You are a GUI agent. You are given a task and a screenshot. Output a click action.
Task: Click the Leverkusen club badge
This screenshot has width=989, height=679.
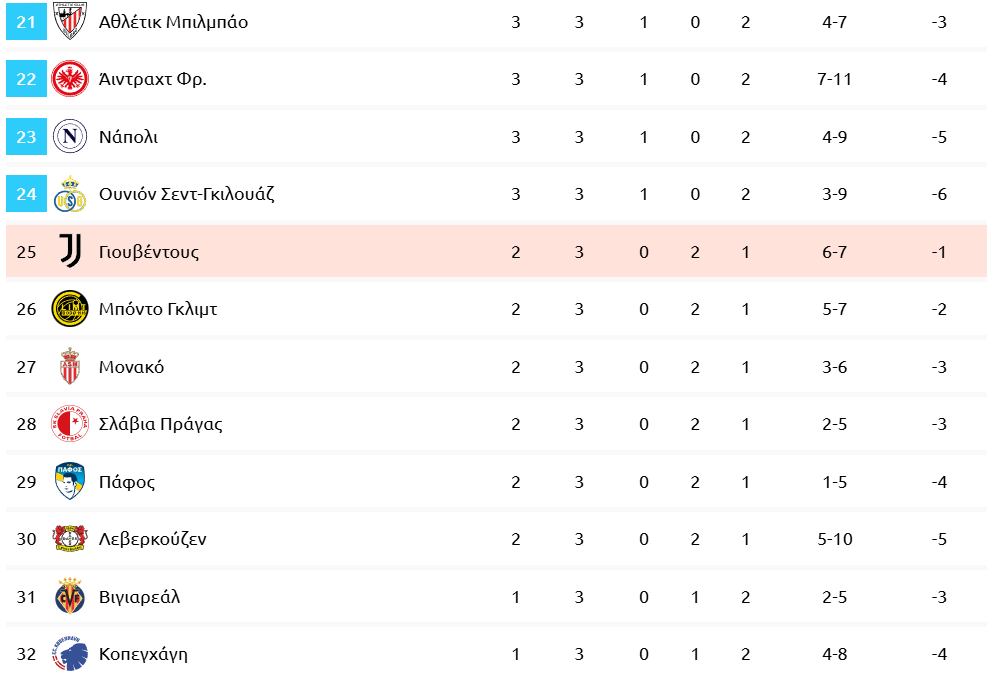(70, 539)
